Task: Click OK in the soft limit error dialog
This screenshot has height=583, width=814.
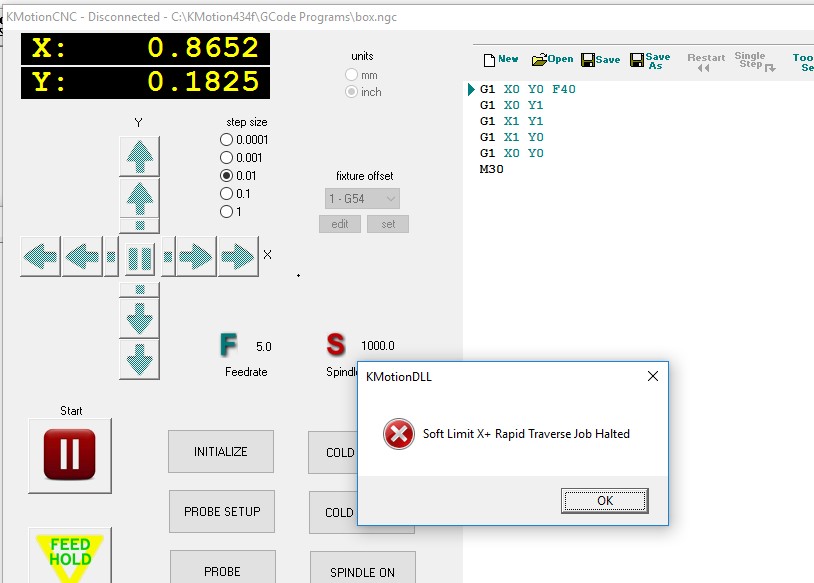Action: click(x=604, y=500)
